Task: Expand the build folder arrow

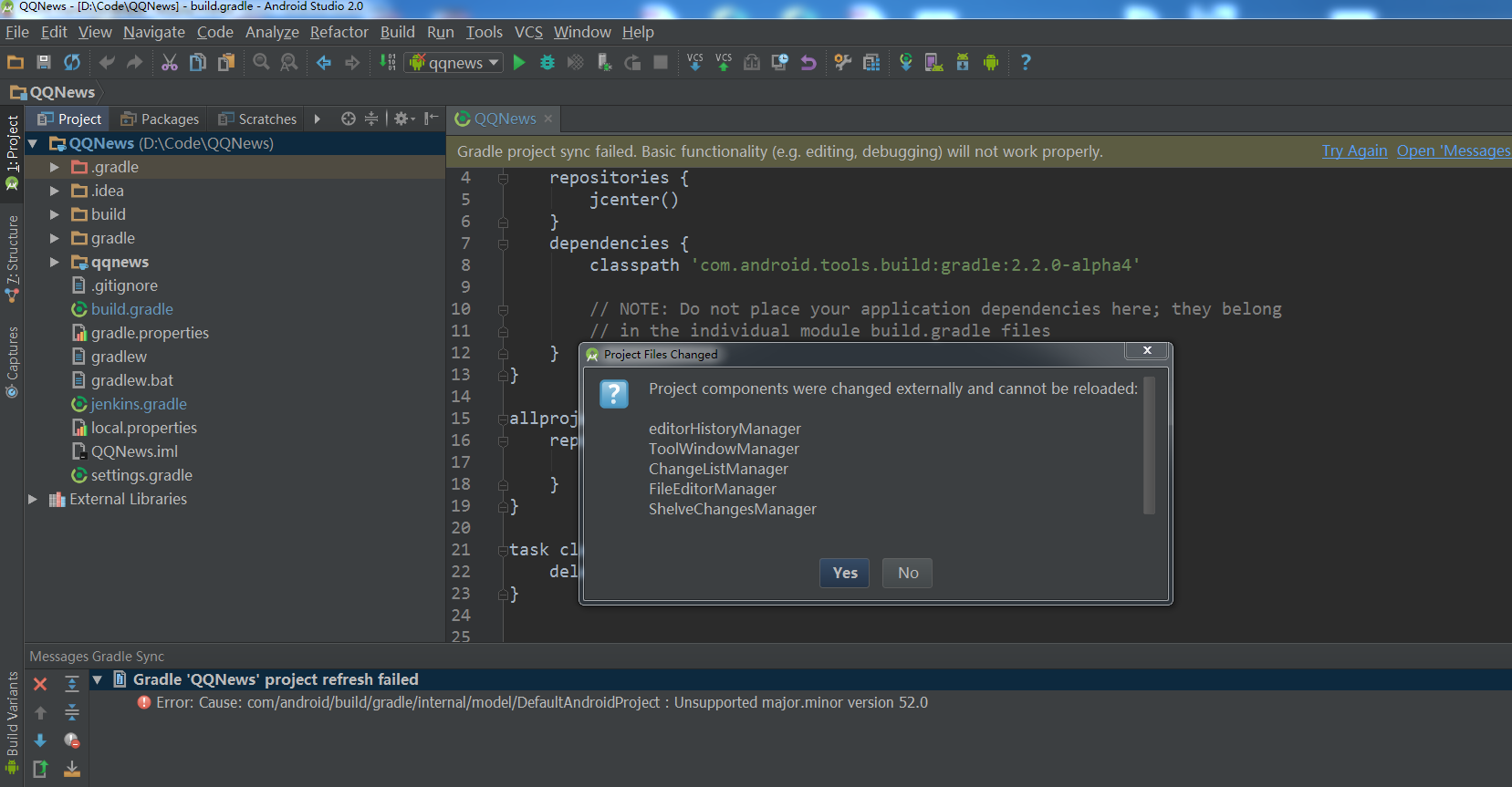Action: click(55, 214)
